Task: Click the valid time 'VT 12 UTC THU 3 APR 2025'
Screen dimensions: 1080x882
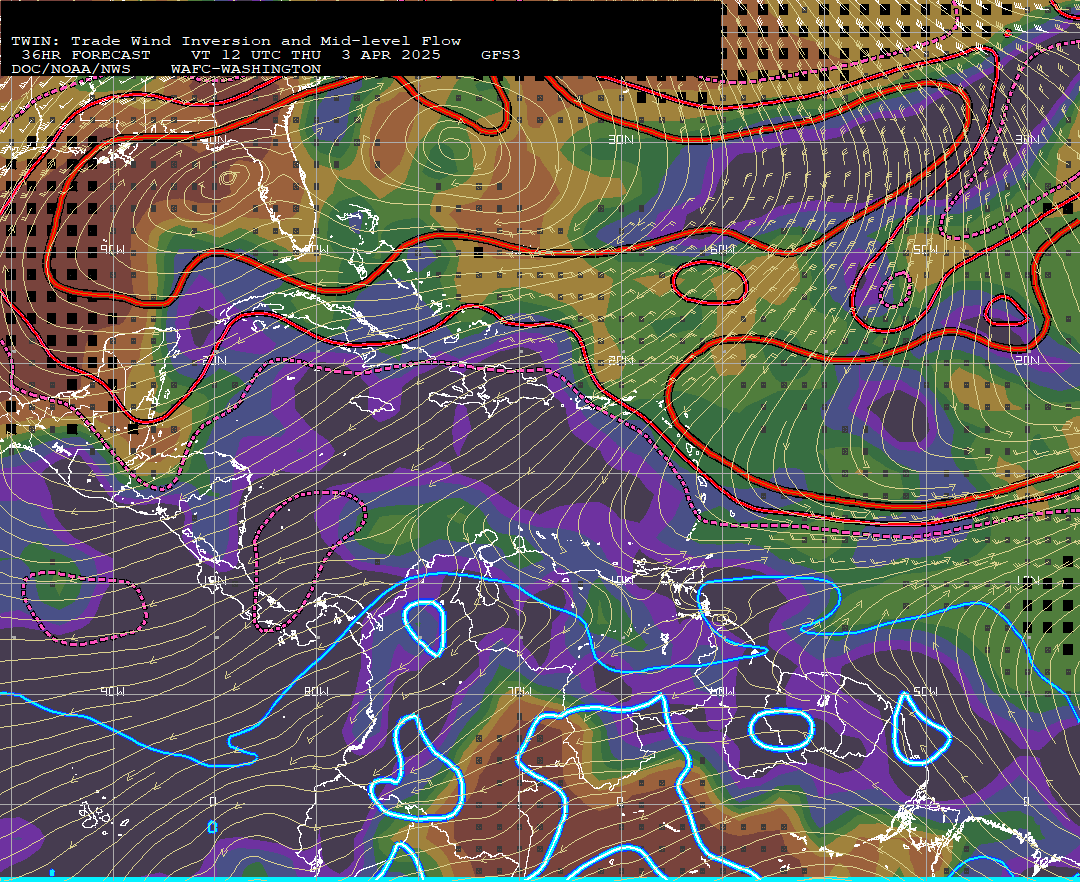Action: pos(316,55)
